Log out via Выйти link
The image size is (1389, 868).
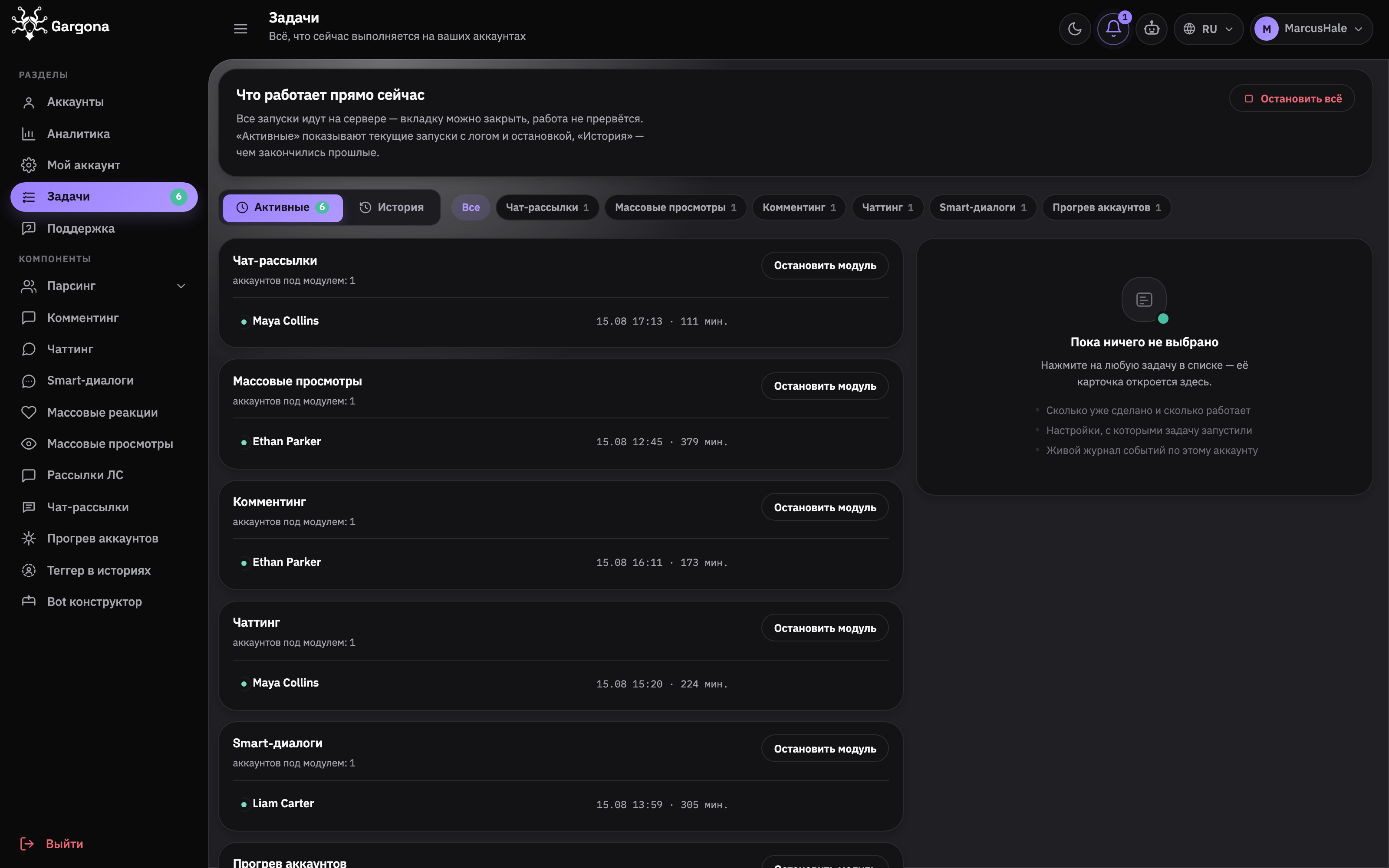64,843
